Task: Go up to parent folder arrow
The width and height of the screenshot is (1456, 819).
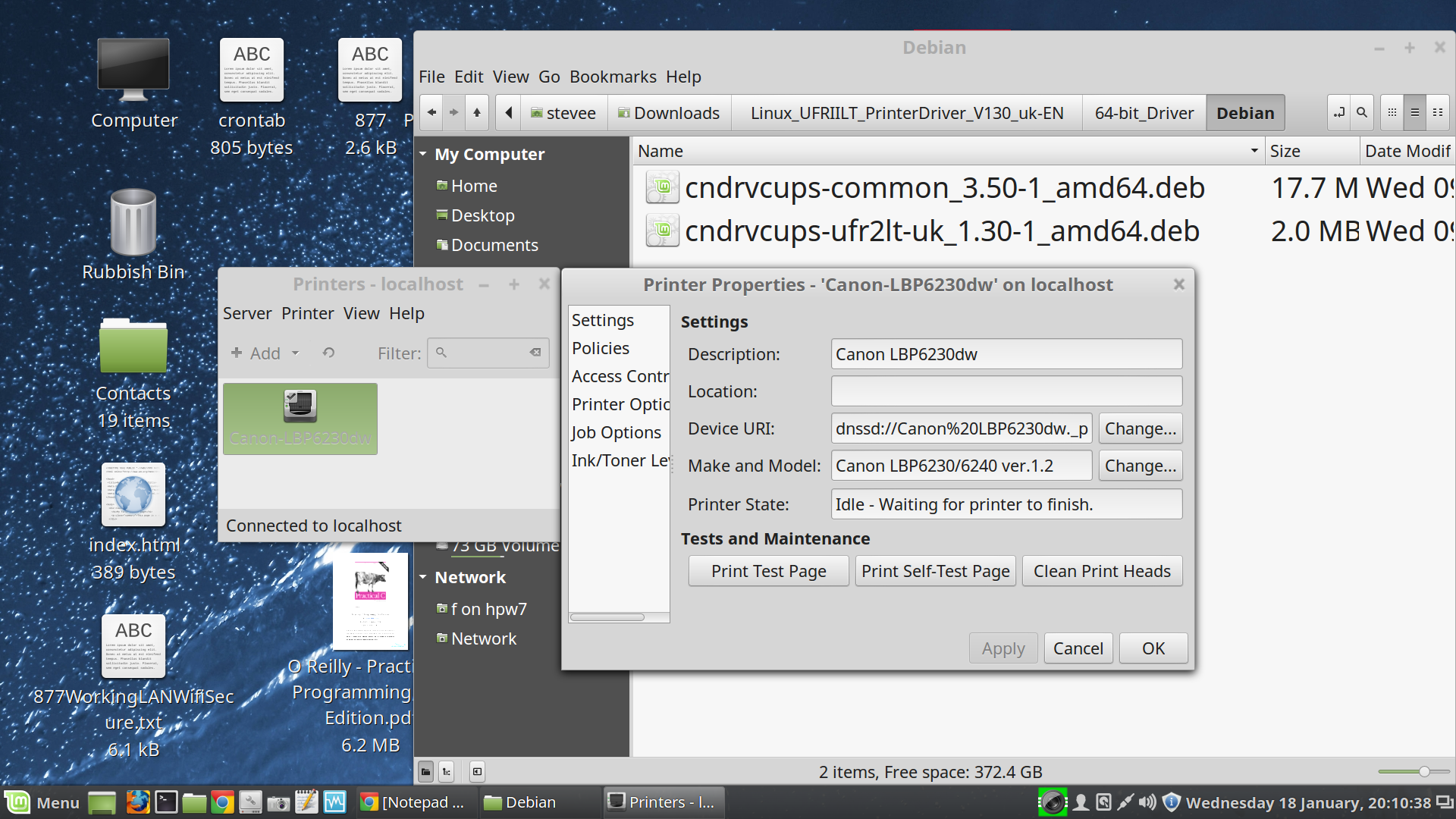Action: click(477, 113)
